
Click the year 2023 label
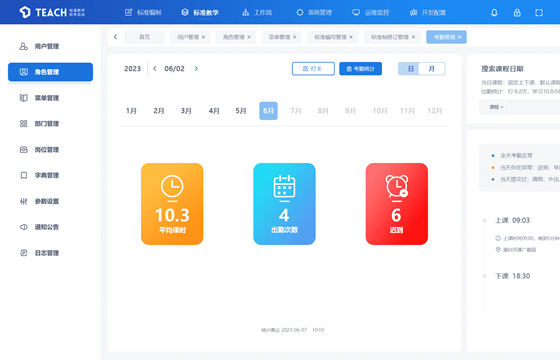132,69
